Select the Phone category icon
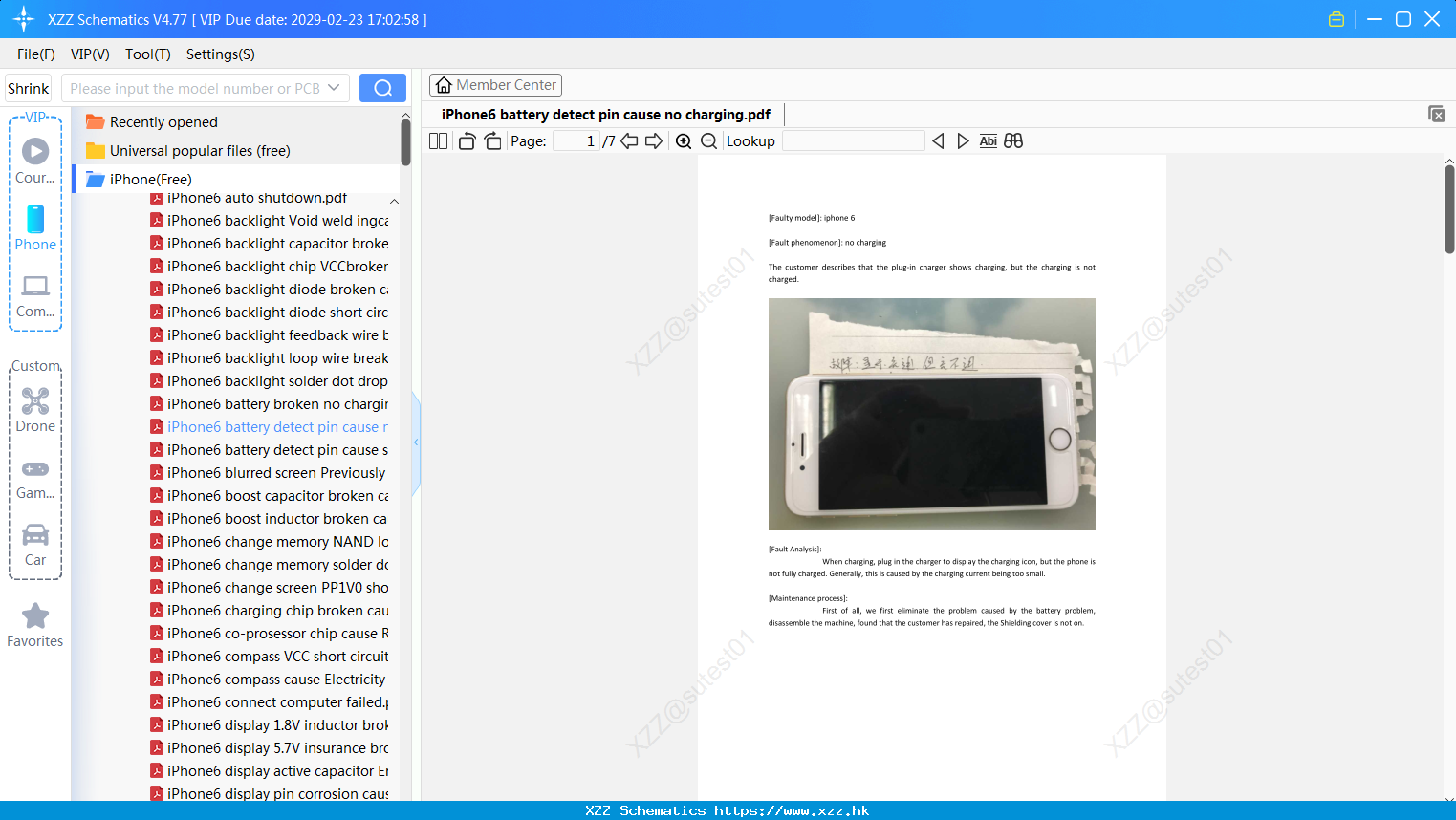The height and width of the screenshot is (820, 1456). coord(35,227)
